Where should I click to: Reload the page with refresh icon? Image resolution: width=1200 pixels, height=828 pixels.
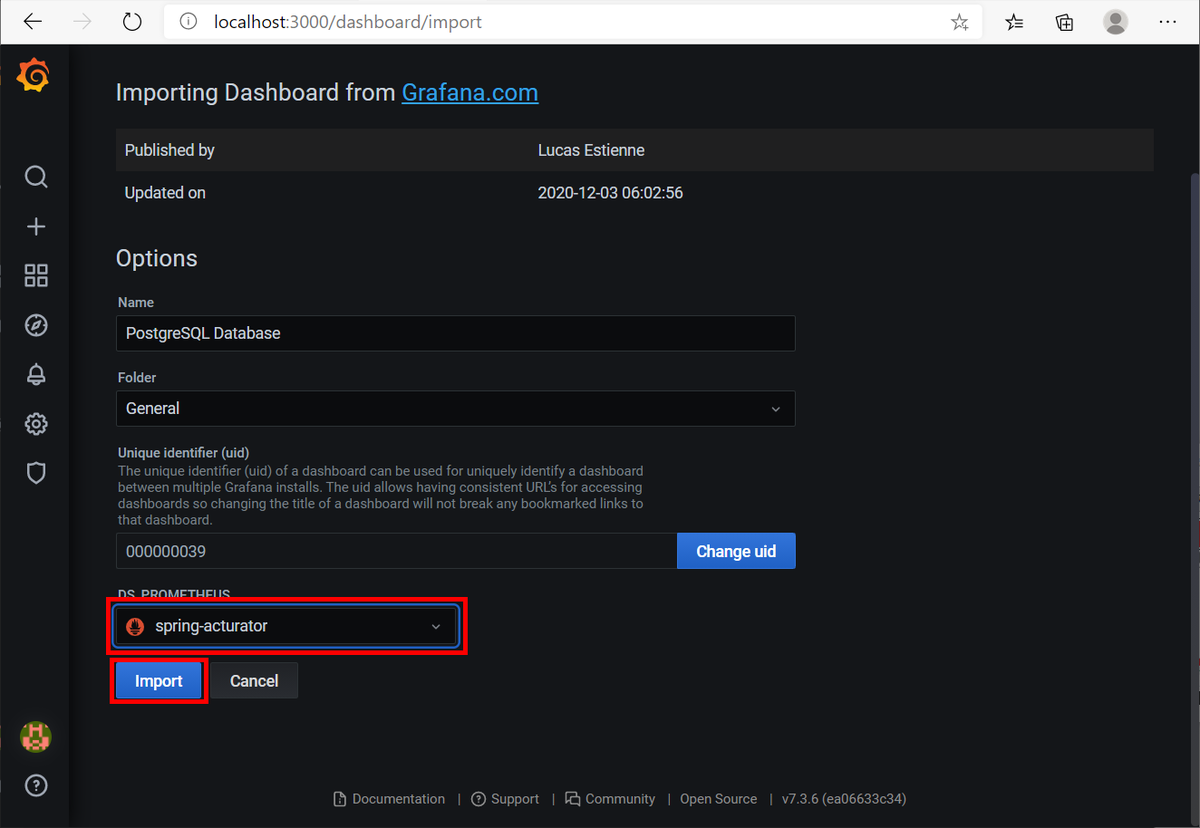point(131,22)
